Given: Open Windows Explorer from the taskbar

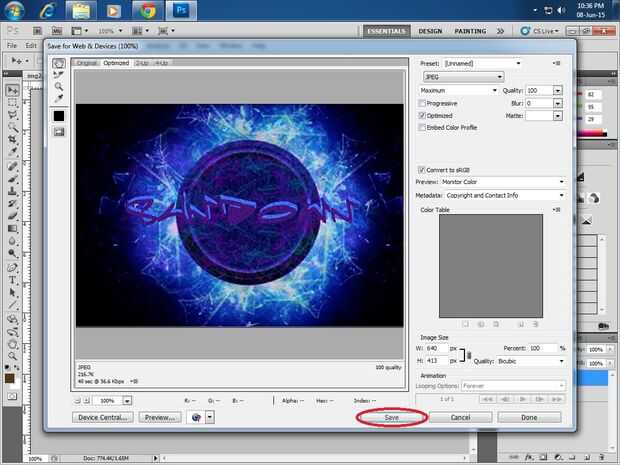Looking at the screenshot, I should [81, 11].
